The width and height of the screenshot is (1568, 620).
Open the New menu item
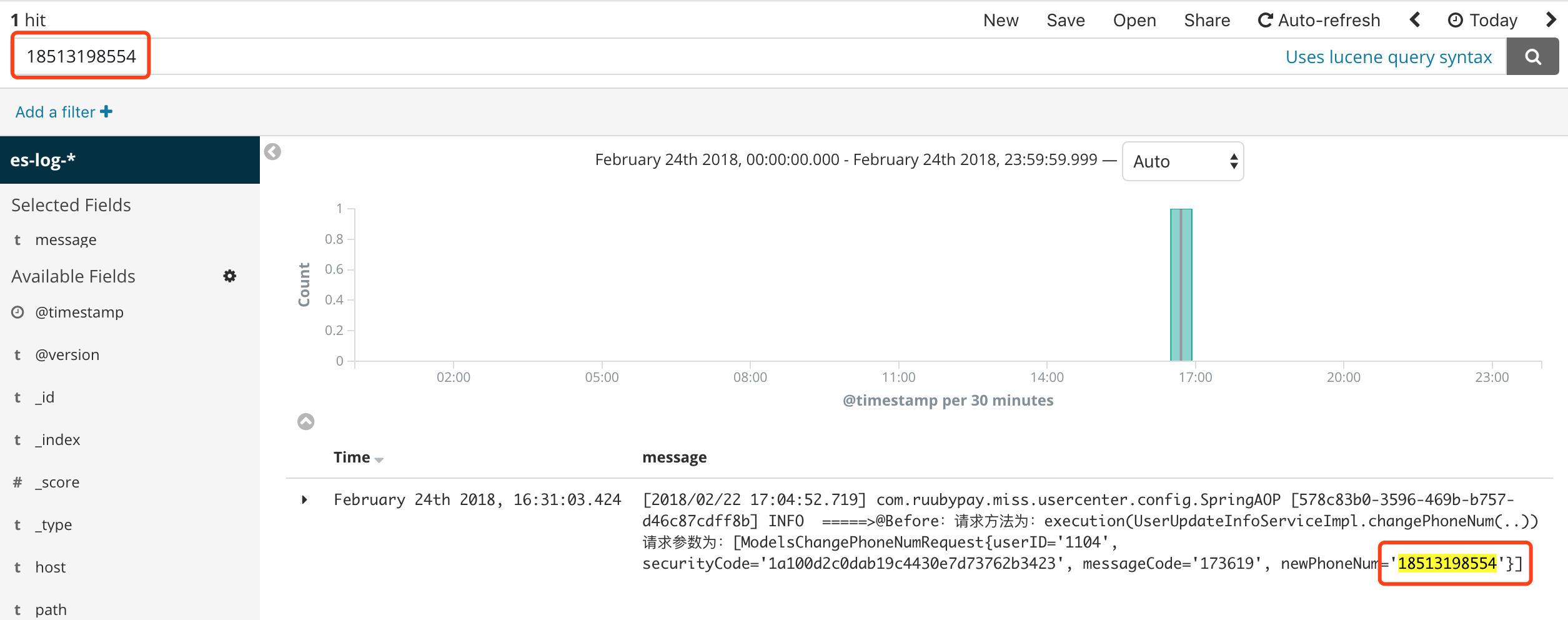1001,20
